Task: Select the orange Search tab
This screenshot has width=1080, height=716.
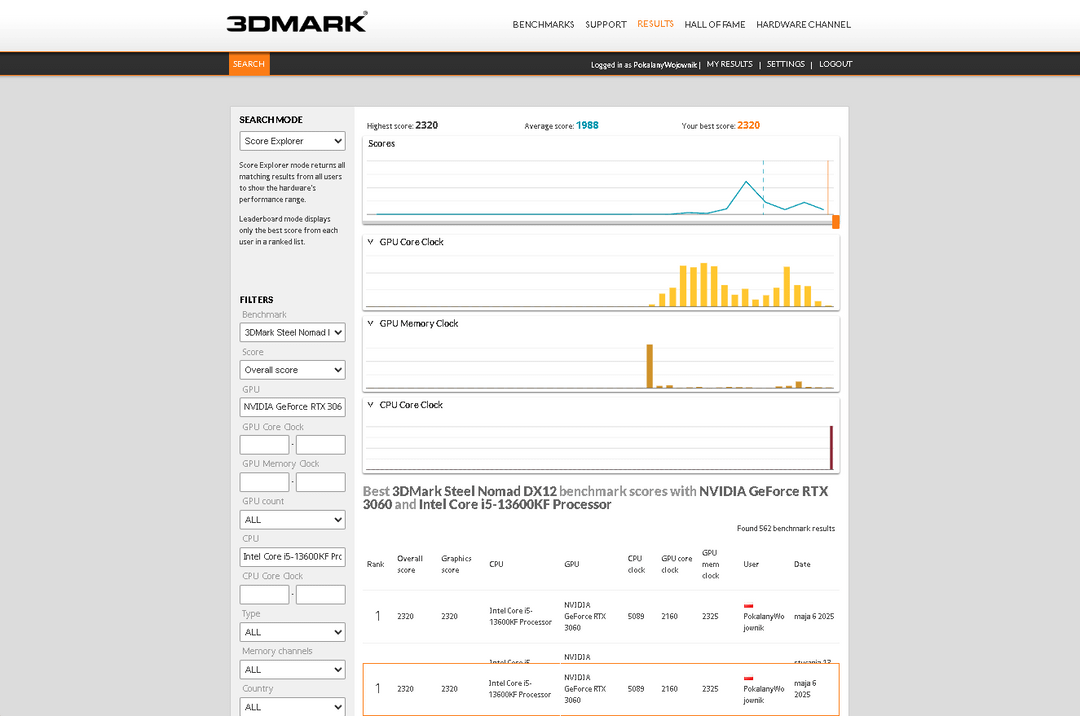Action: tap(249, 64)
